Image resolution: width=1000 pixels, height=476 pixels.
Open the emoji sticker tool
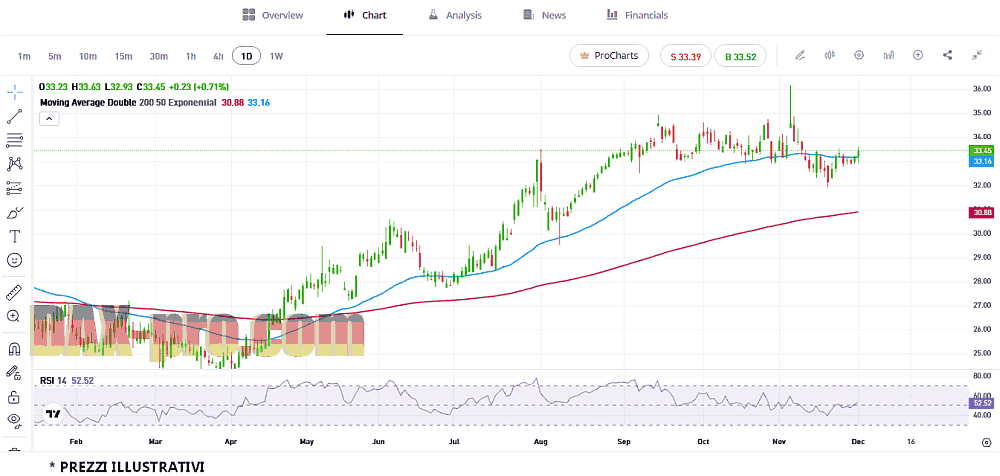[x=15, y=260]
